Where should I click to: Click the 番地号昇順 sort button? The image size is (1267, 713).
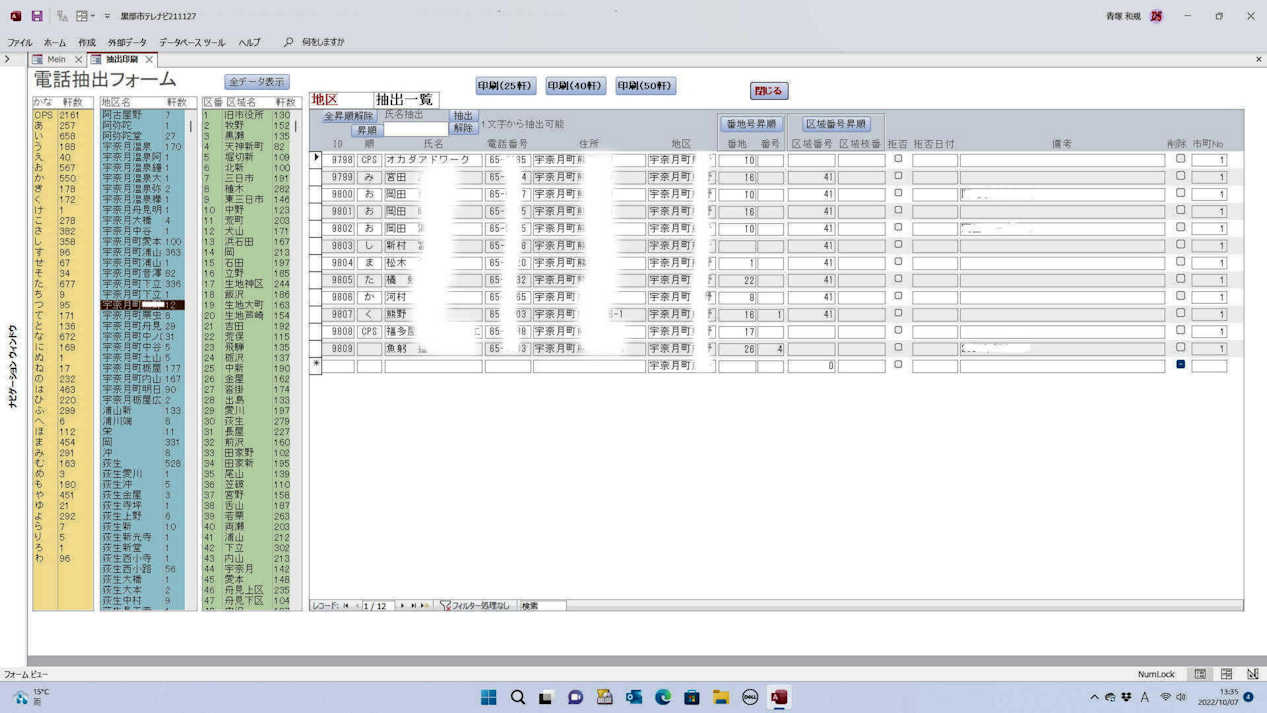pos(751,124)
